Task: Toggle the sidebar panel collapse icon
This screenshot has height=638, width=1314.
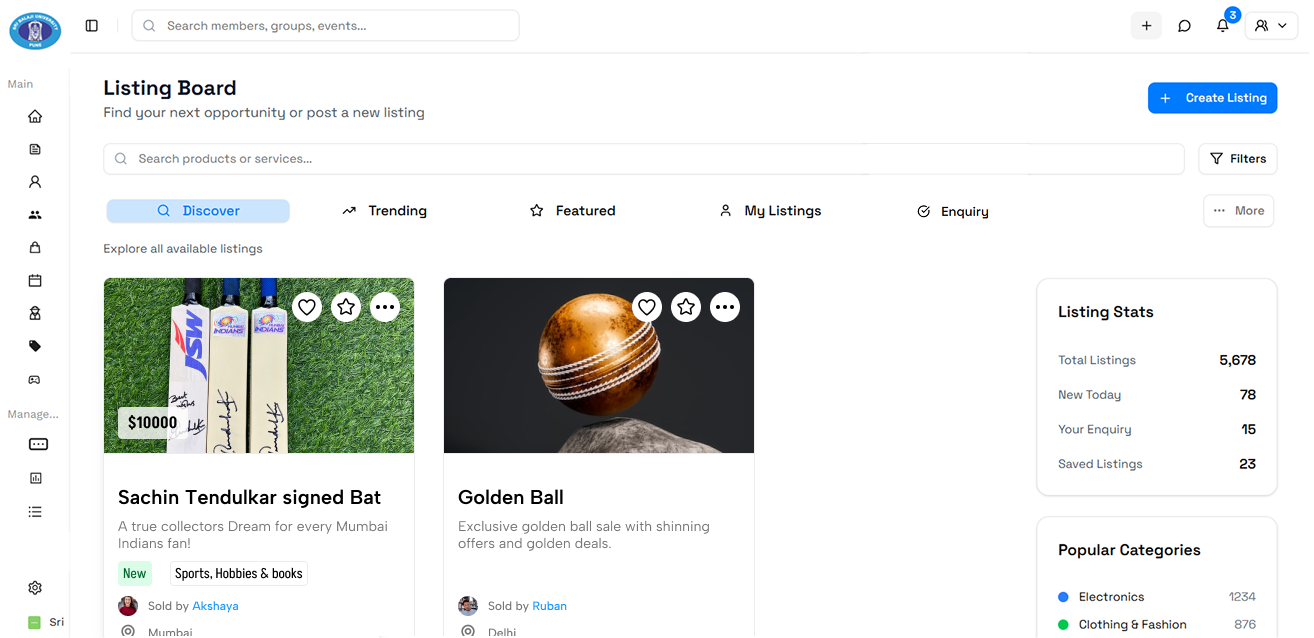Action: tap(92, 26)
